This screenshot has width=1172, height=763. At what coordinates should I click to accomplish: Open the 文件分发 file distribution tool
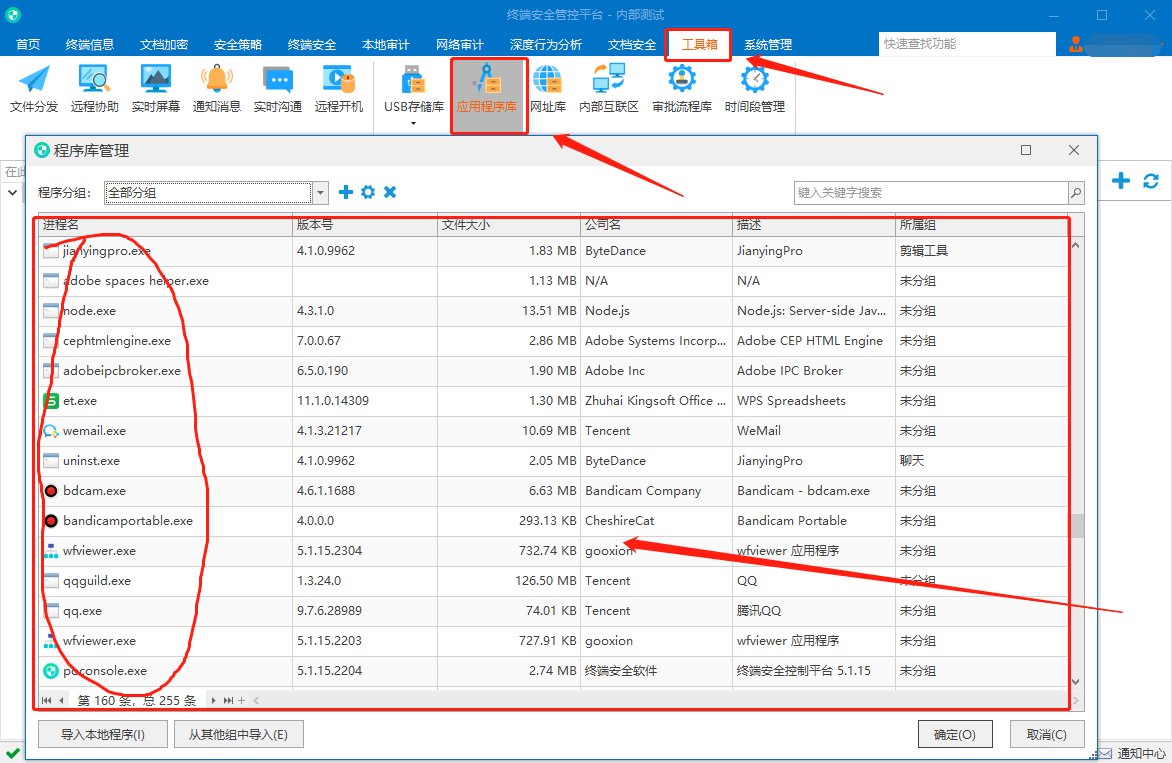pyautogui.click(x=34, y=89)
